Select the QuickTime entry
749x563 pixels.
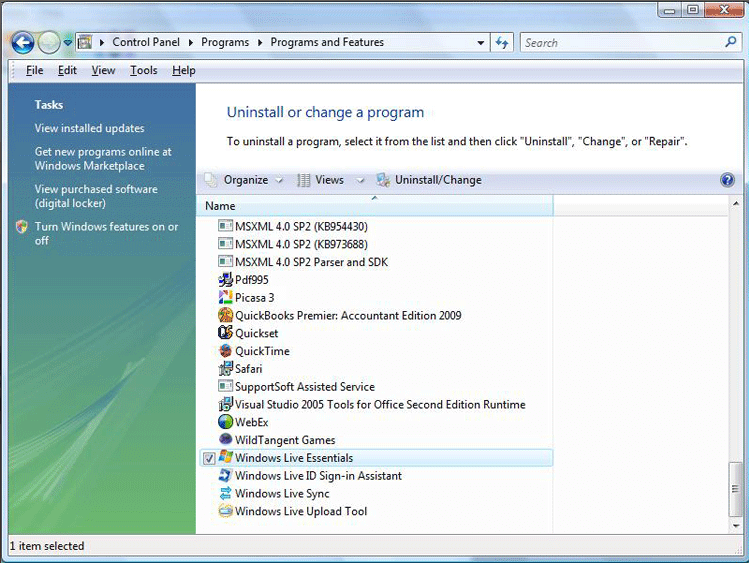(374, 351)
